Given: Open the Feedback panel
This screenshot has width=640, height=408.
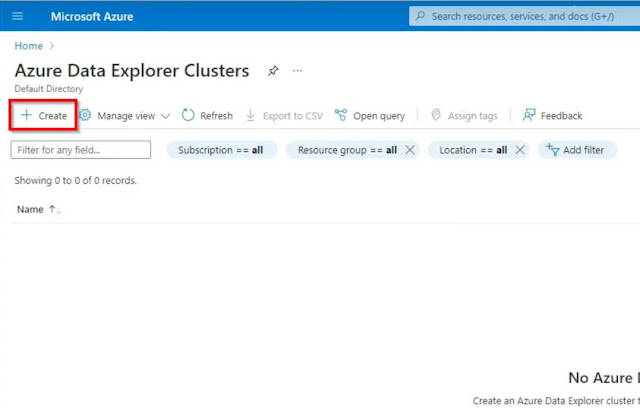Looking at the screenshot, I should 552,116.
